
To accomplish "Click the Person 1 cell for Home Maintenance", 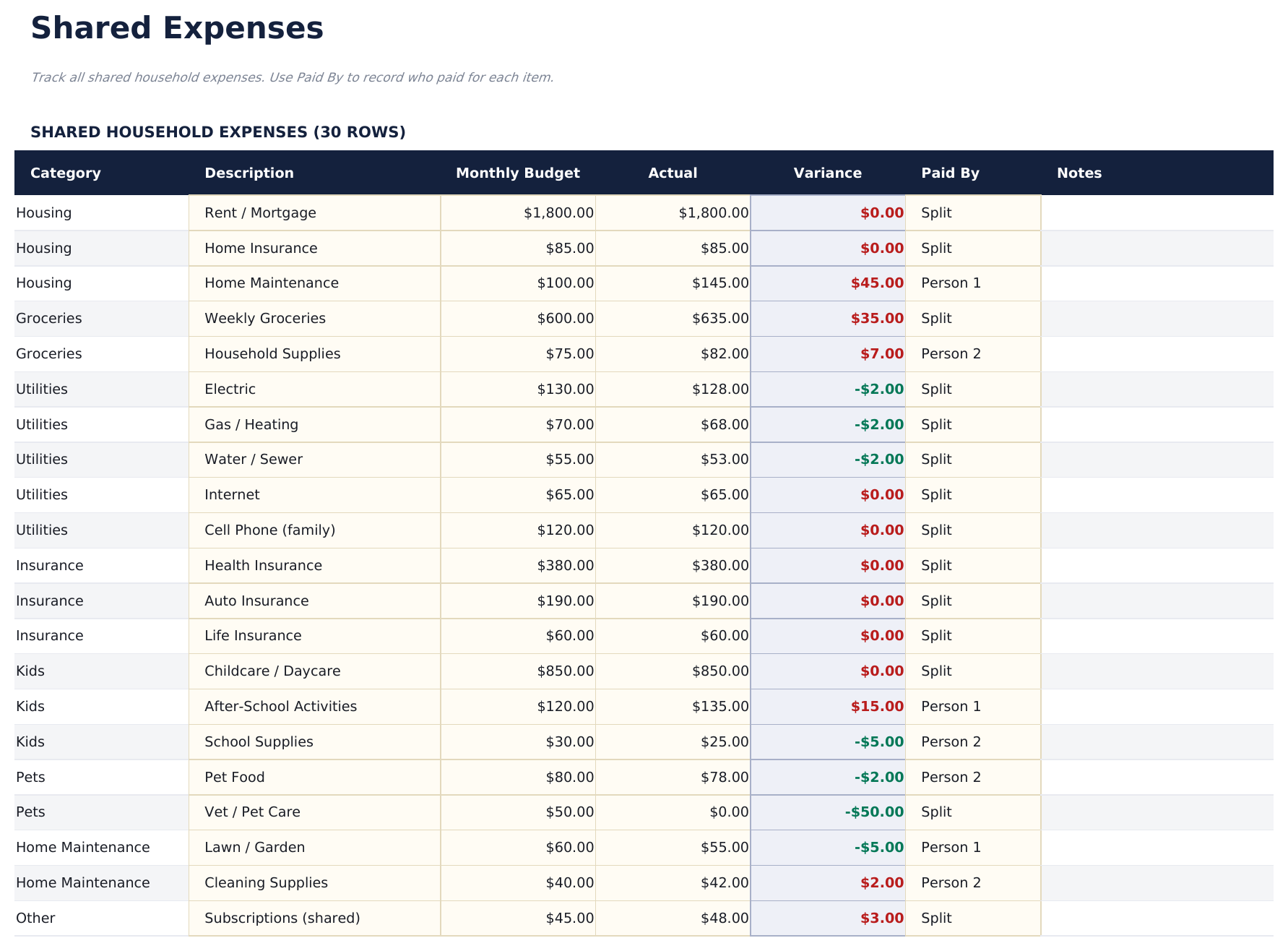I will (951, 283).
